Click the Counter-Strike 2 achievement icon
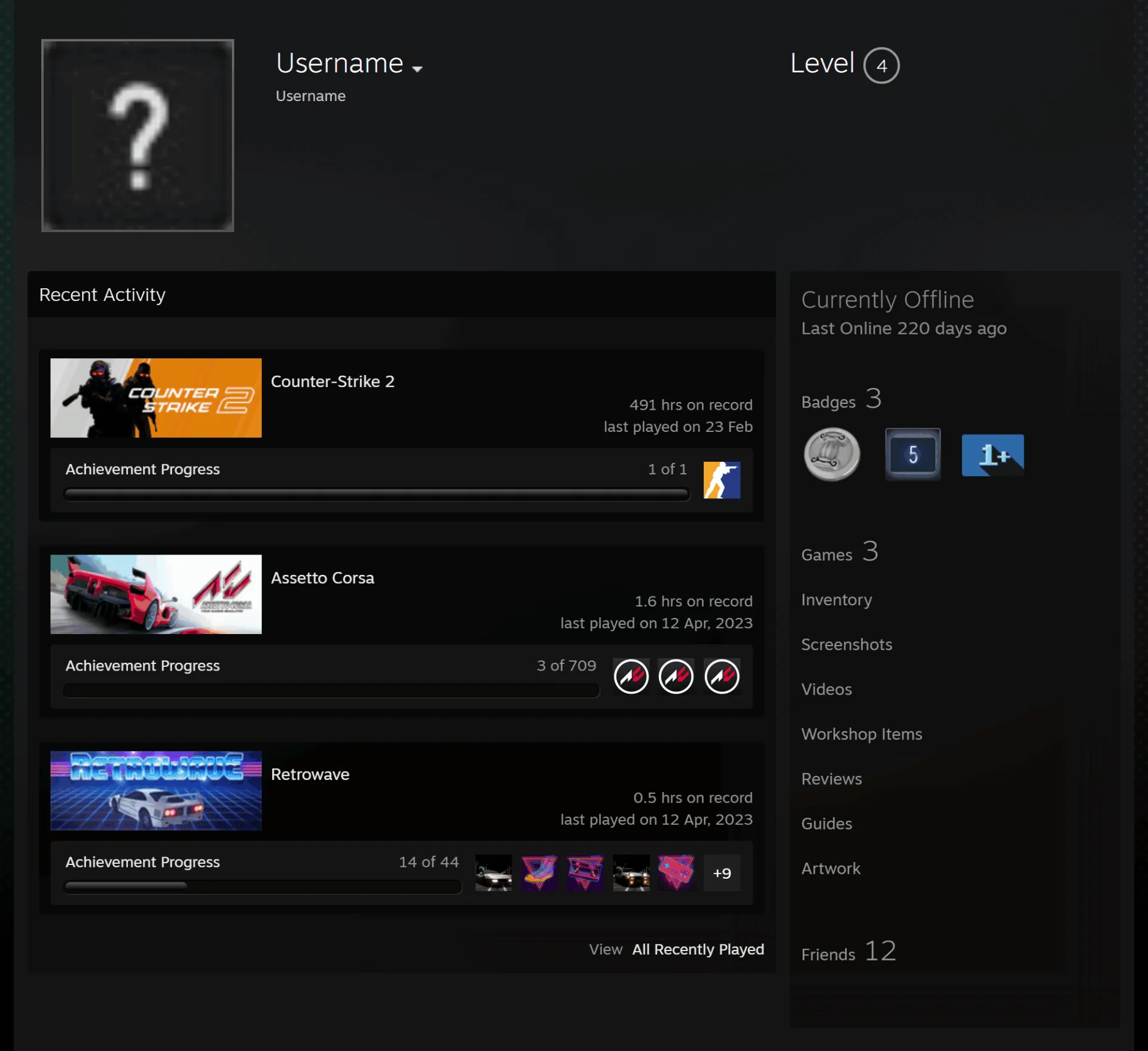This screenshot has height=1051, width=1148. (x=722, y=480)
